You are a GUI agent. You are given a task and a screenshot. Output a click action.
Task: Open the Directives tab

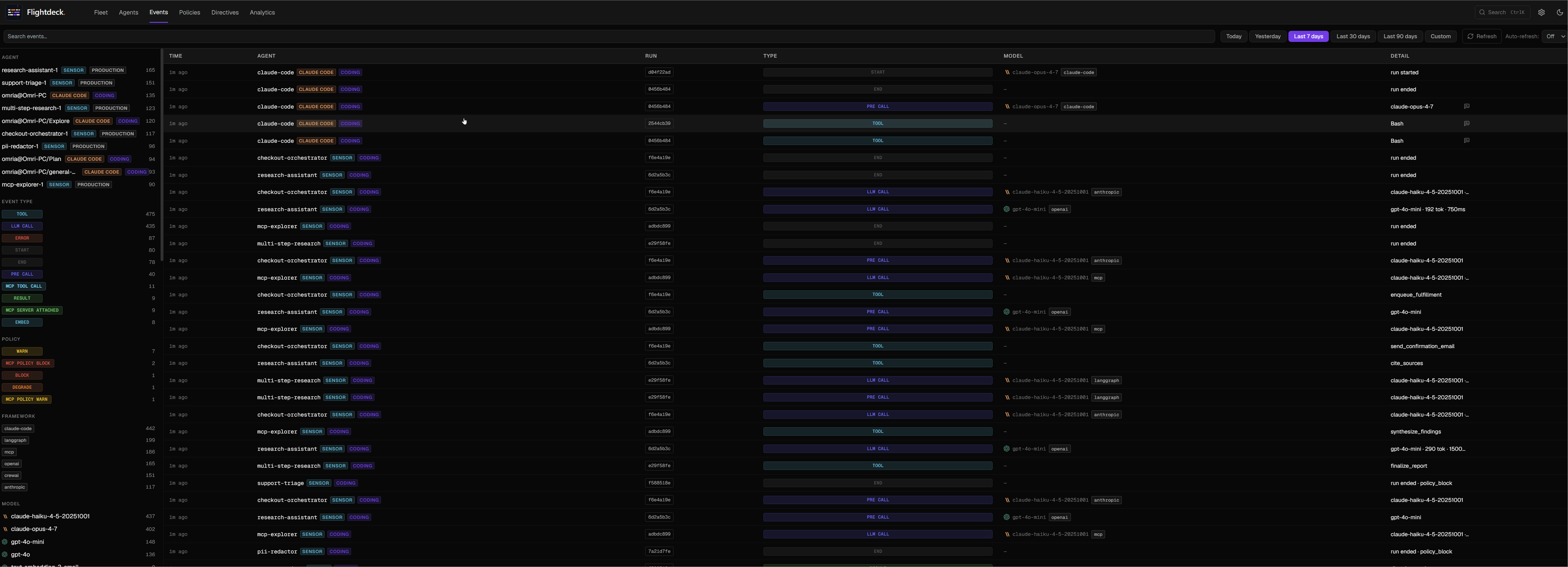(225, 12)
